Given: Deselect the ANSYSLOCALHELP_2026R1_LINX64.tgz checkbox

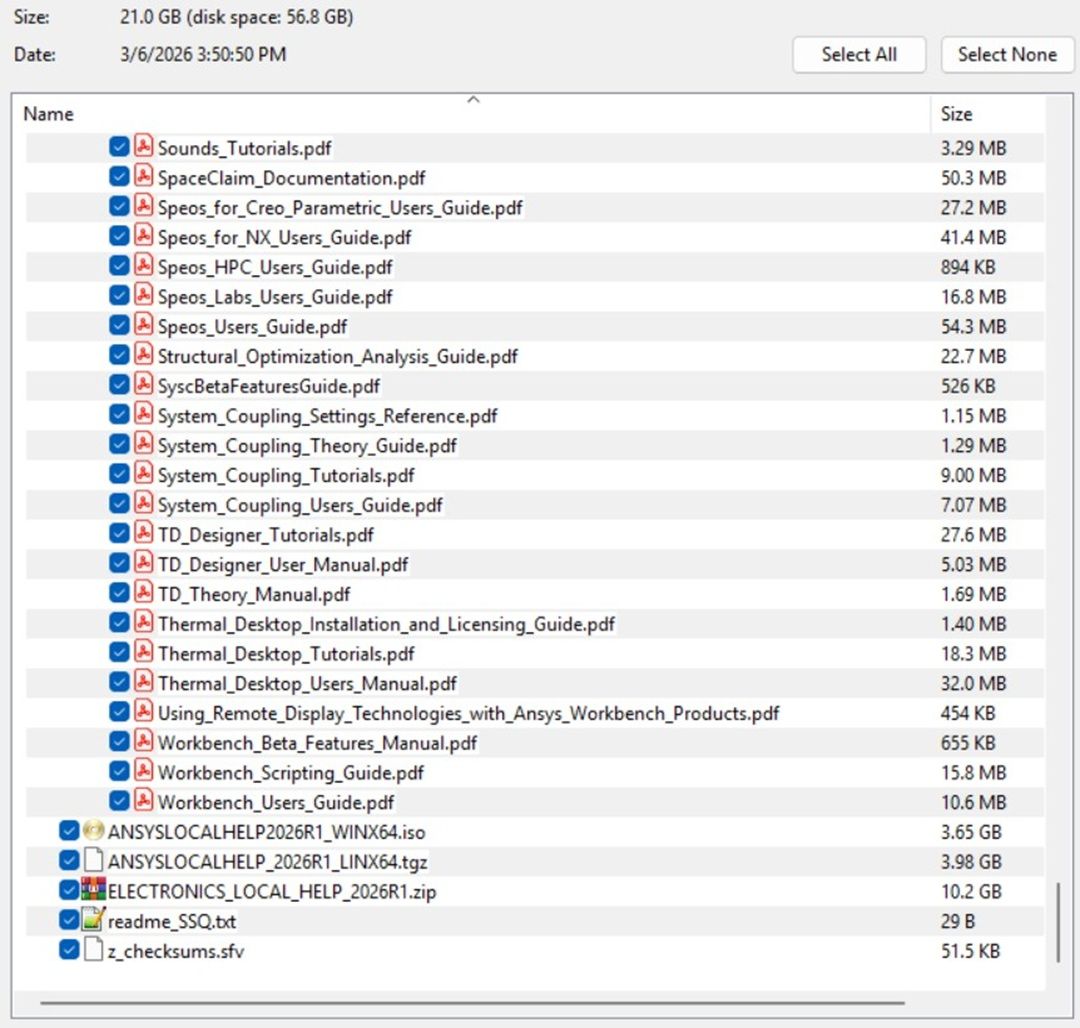Looking at the screenshot, I should click(x=69, y=860).
